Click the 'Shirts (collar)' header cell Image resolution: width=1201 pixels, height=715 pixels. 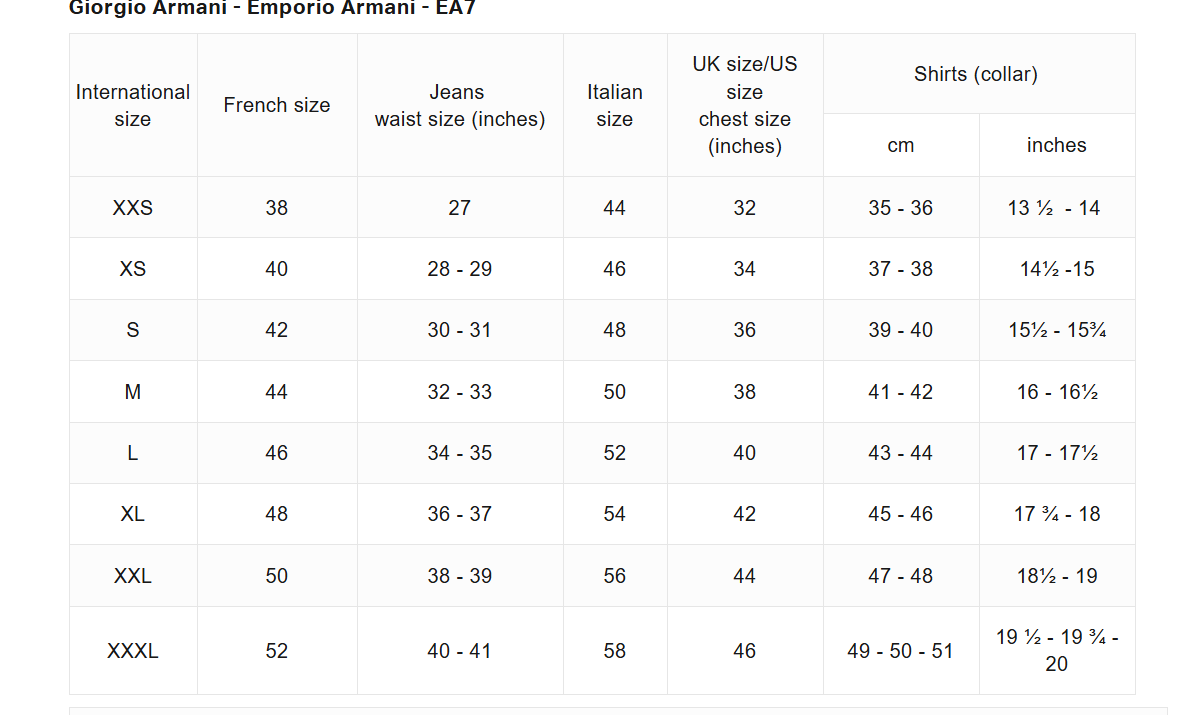tap(976, 74)
